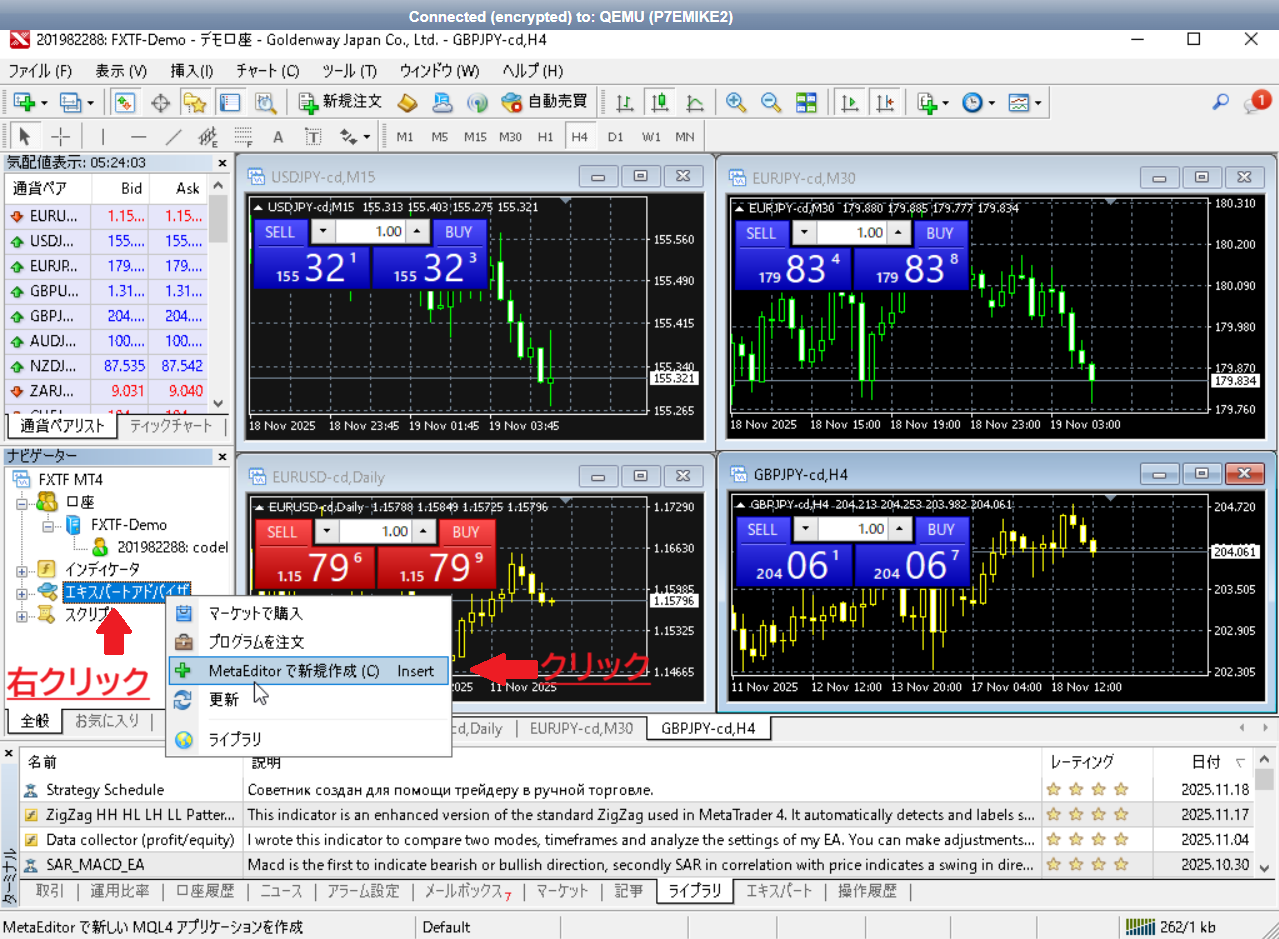
Task: Open the Strategy Tester icon
Action: [x=265, y=102]
